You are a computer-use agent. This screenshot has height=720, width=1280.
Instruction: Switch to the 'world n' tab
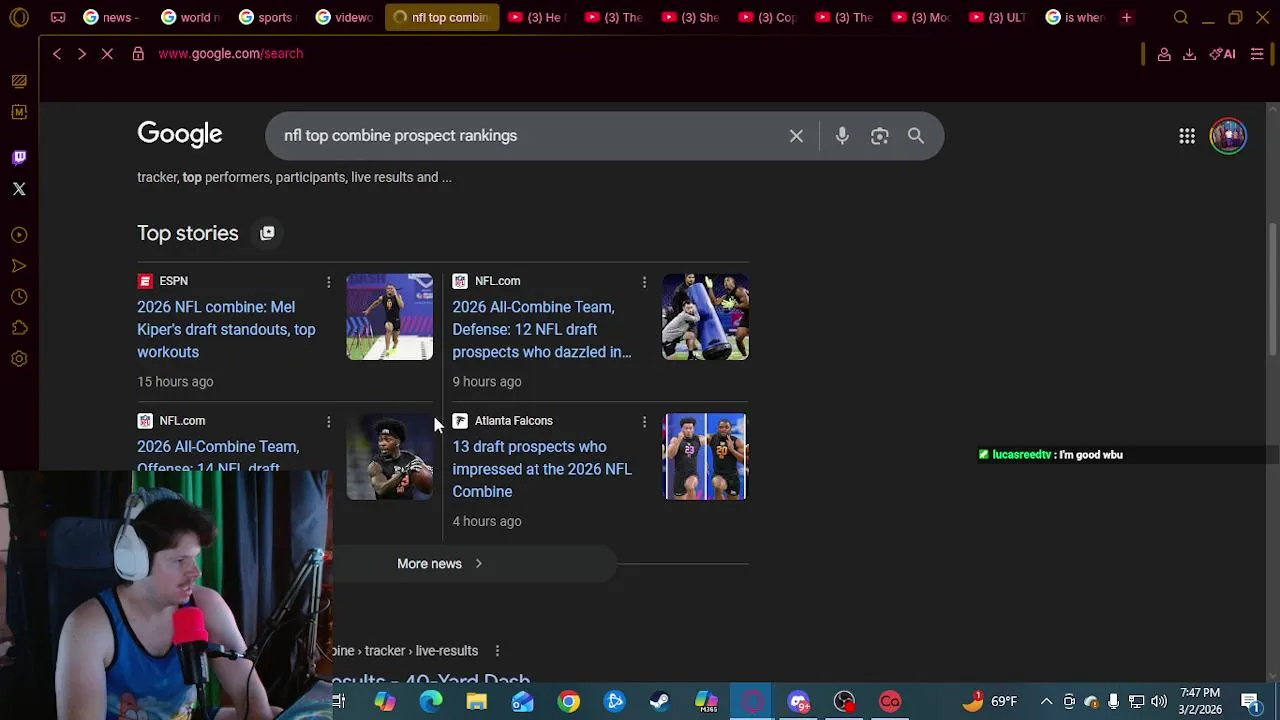(x=191, y=17)
